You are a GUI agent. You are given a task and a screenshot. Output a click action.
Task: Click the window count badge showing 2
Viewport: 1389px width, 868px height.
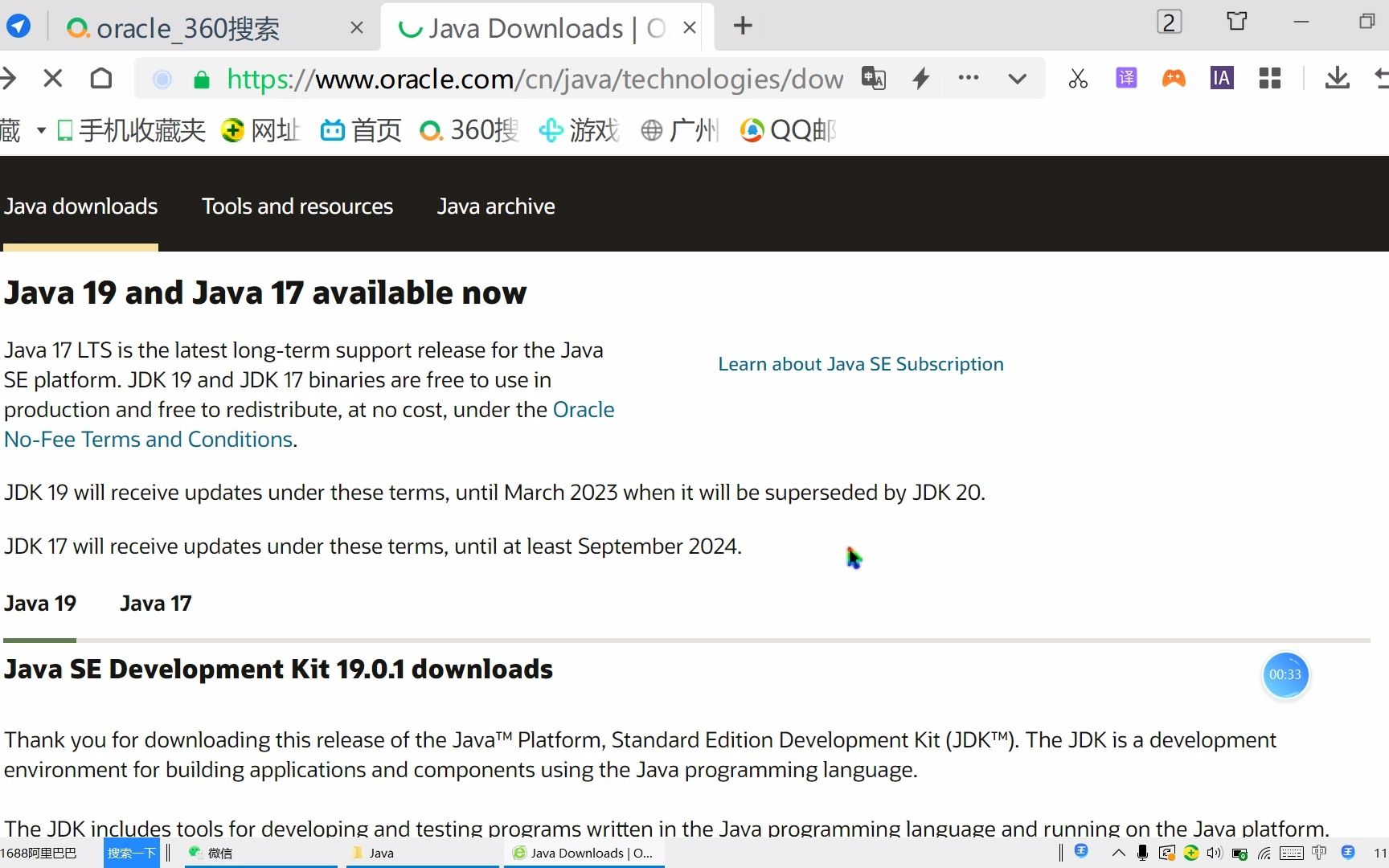click(1170, 22)
